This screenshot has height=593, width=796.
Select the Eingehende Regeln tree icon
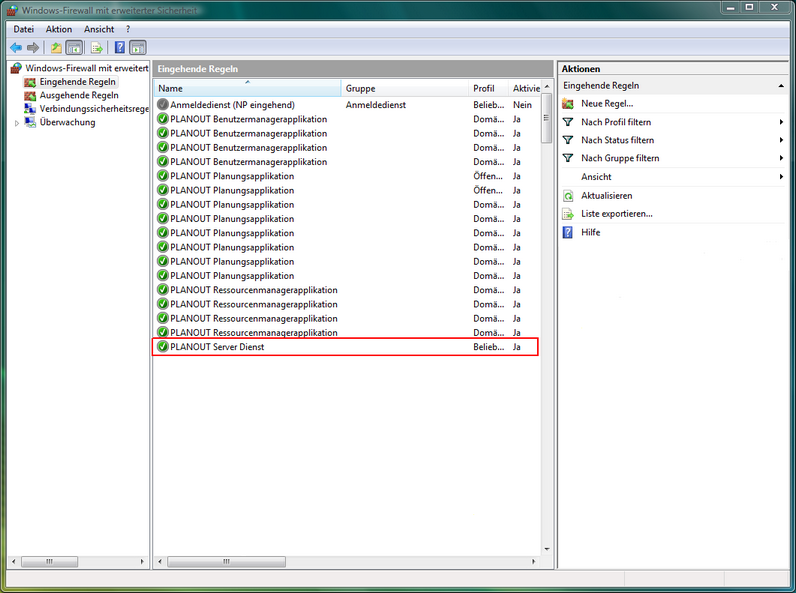(x=30, y=82)
